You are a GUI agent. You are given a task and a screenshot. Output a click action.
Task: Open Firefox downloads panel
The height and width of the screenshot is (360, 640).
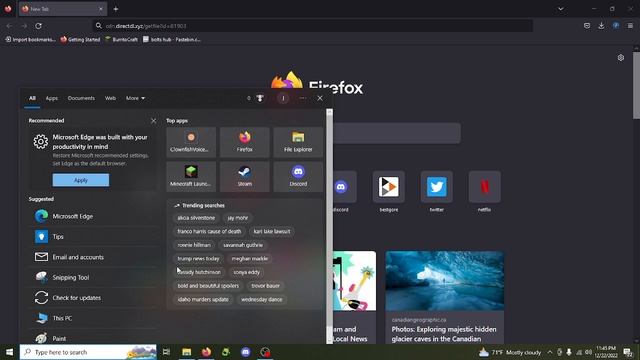(601, 26)
